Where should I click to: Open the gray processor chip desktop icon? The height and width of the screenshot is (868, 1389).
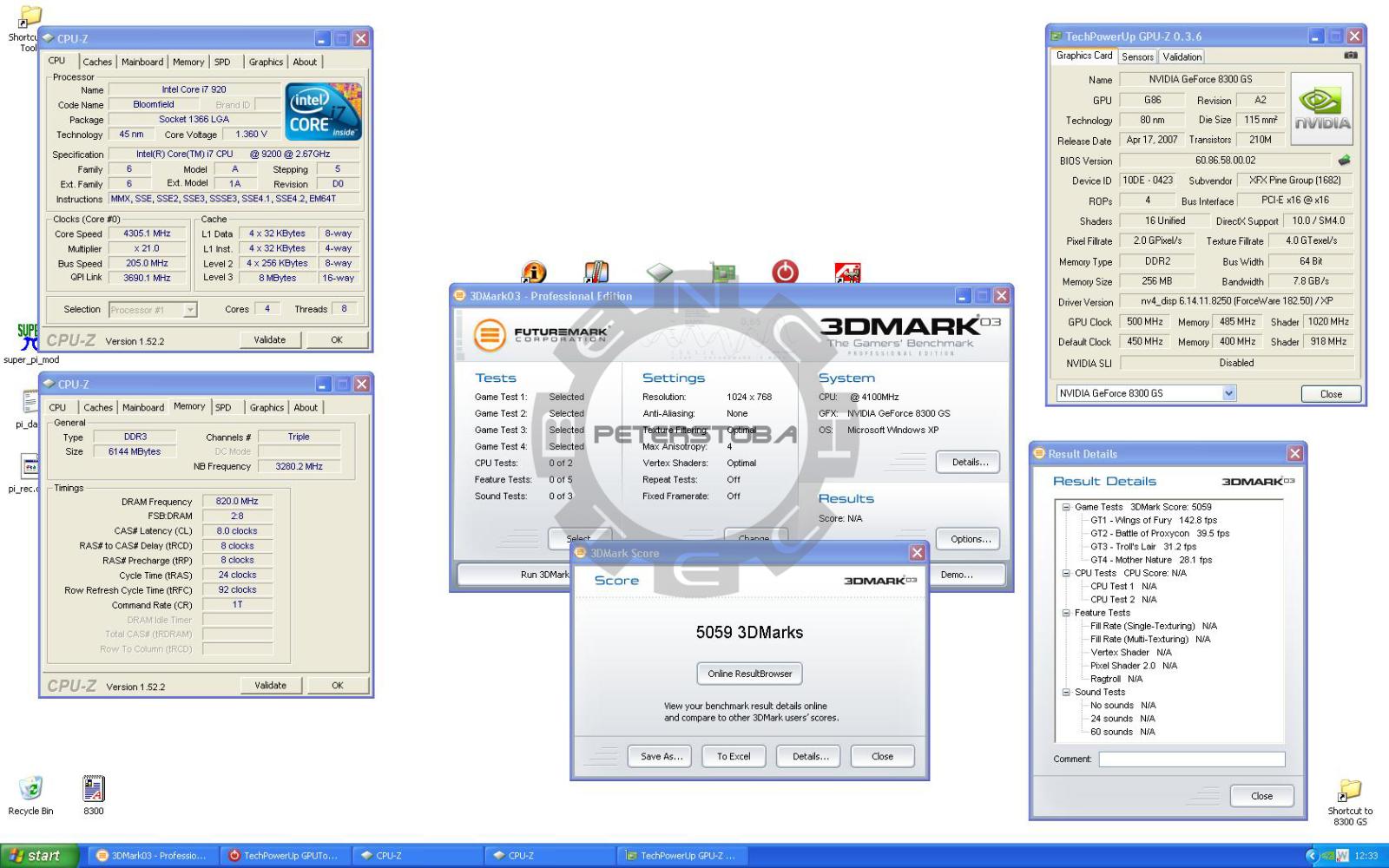coord(660,273)
